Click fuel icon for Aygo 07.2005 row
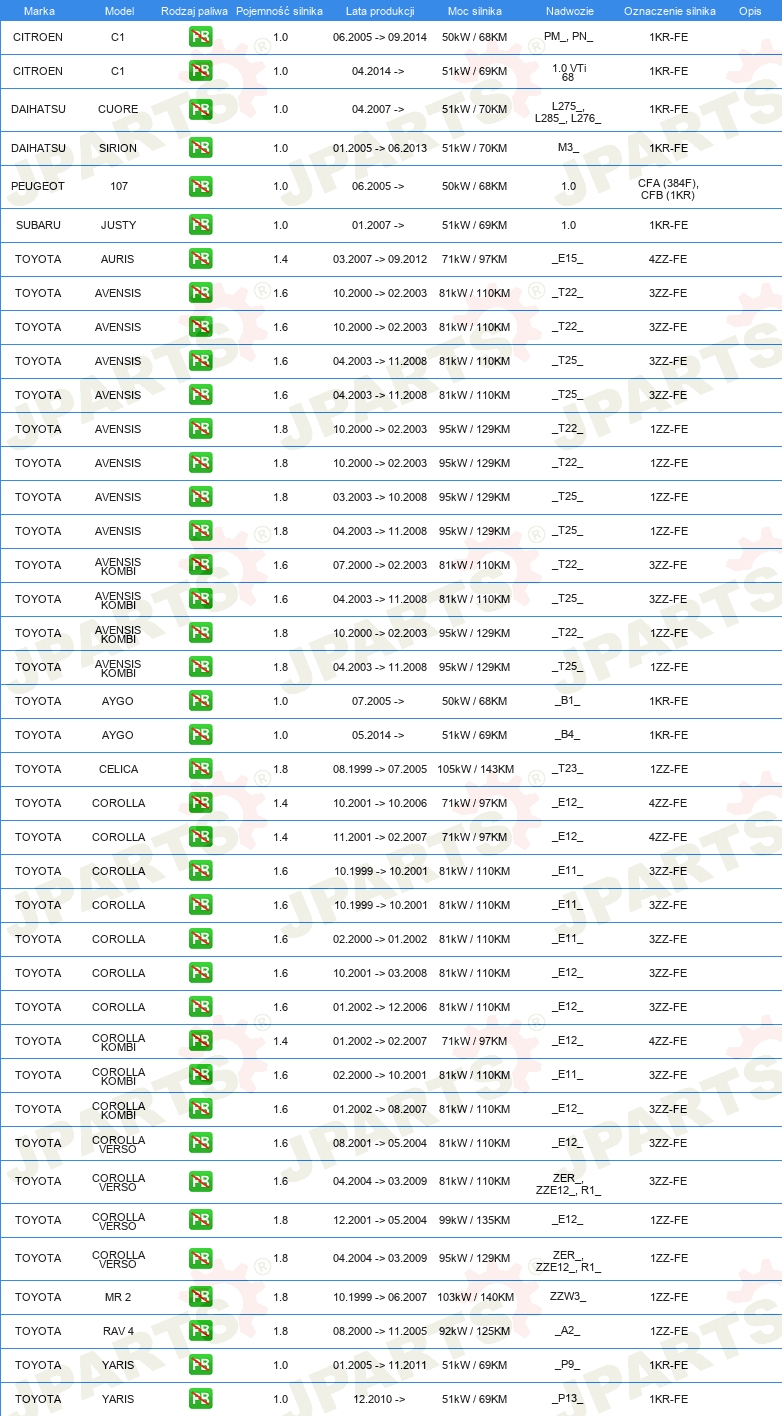 [x=200, y=701]
